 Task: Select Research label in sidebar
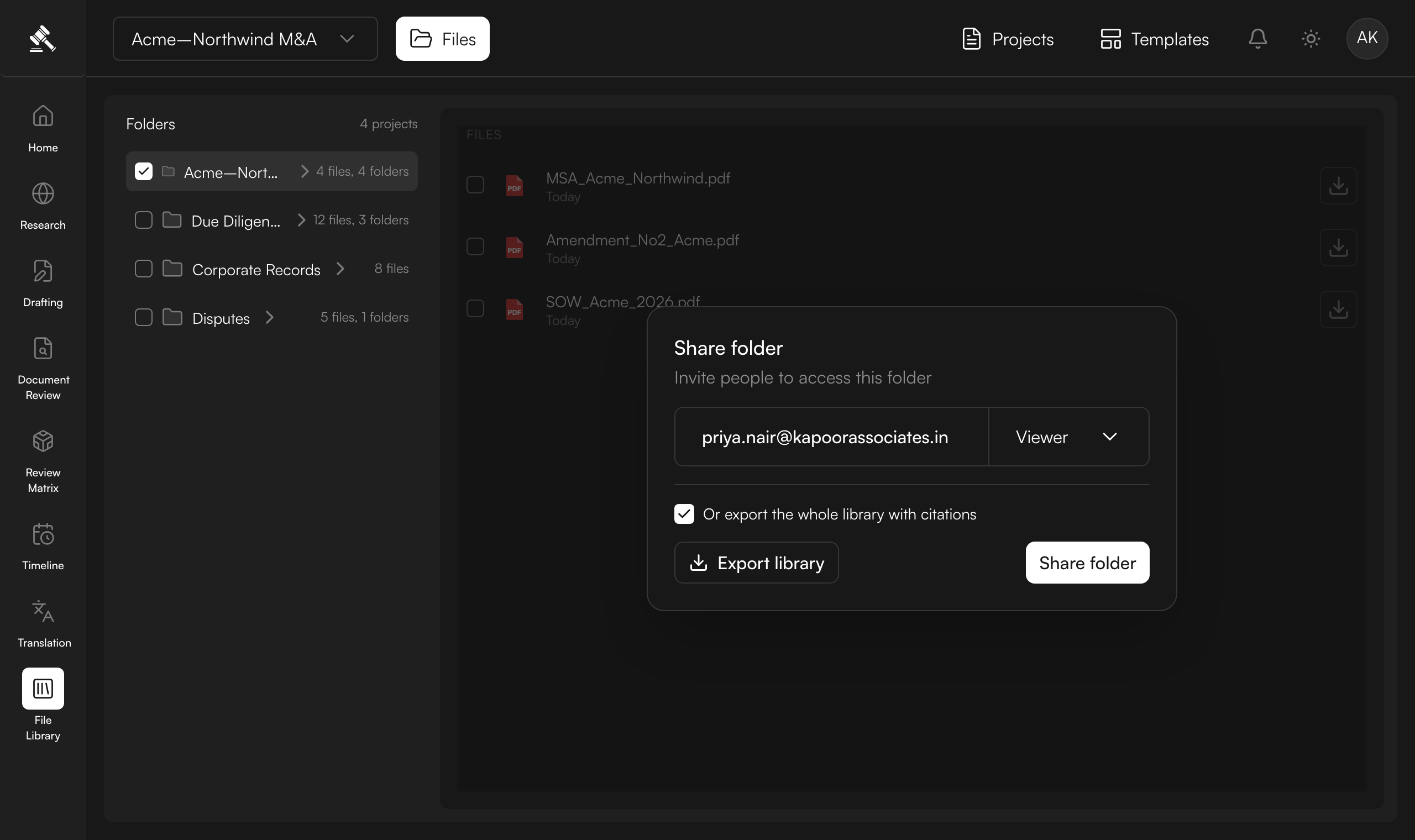pyautogui.click(x=43, y=225)
